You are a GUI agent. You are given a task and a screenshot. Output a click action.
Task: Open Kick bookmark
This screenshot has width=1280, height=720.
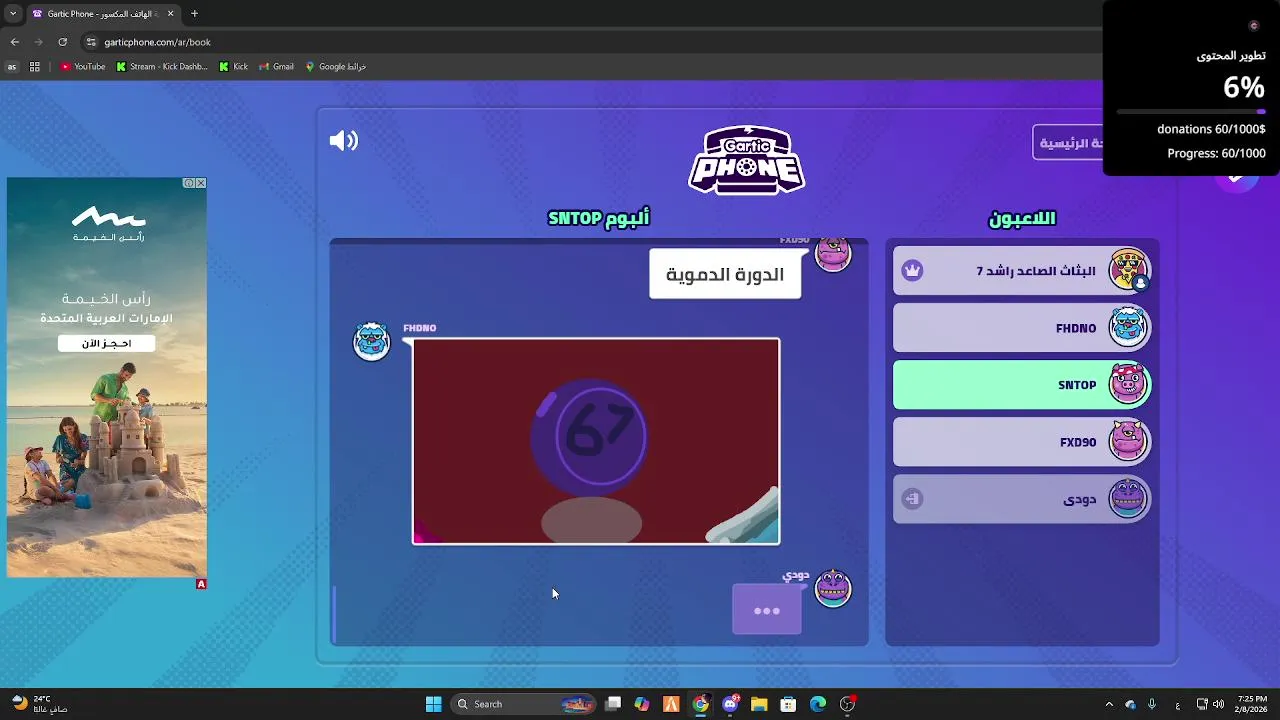(233, 67)
